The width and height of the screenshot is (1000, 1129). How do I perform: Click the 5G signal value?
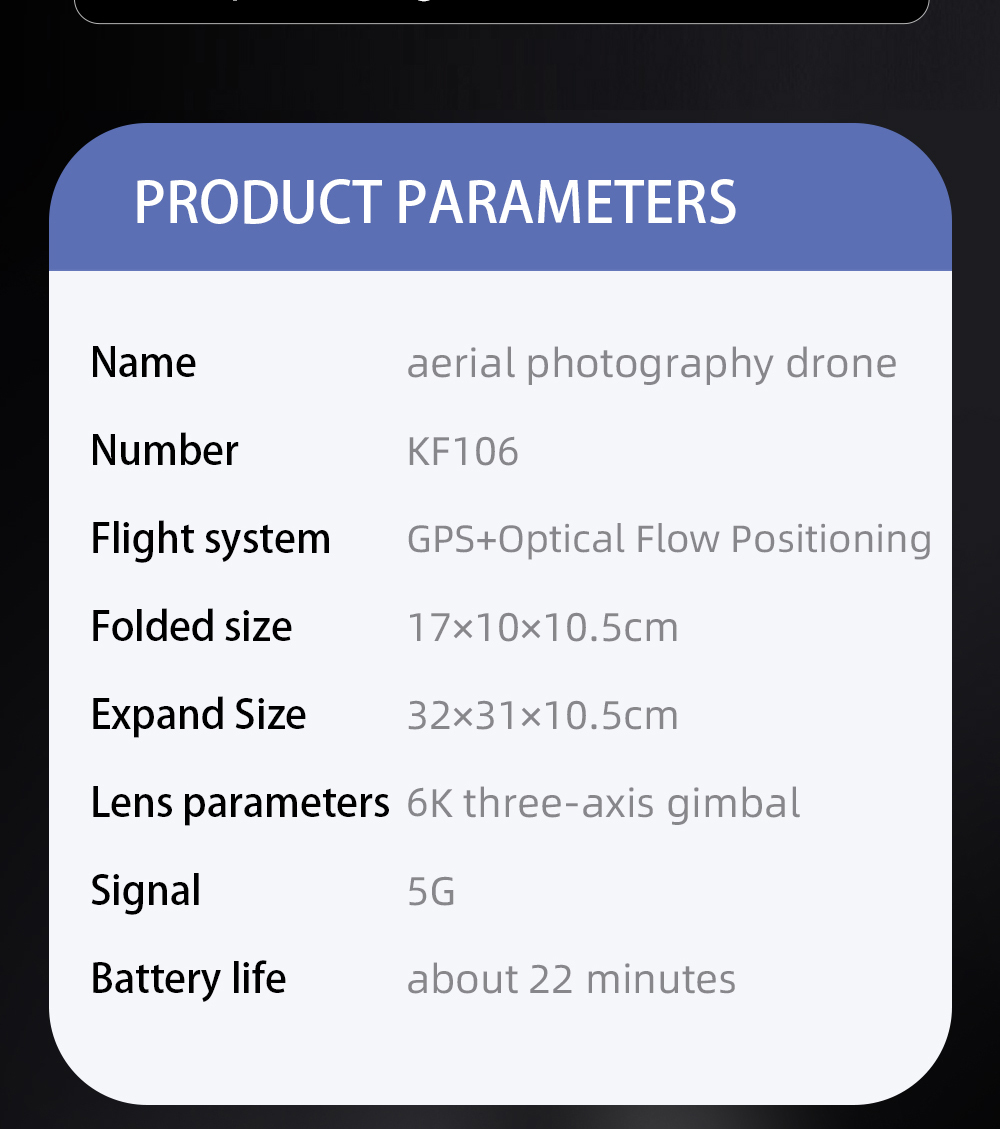(431, 892)
